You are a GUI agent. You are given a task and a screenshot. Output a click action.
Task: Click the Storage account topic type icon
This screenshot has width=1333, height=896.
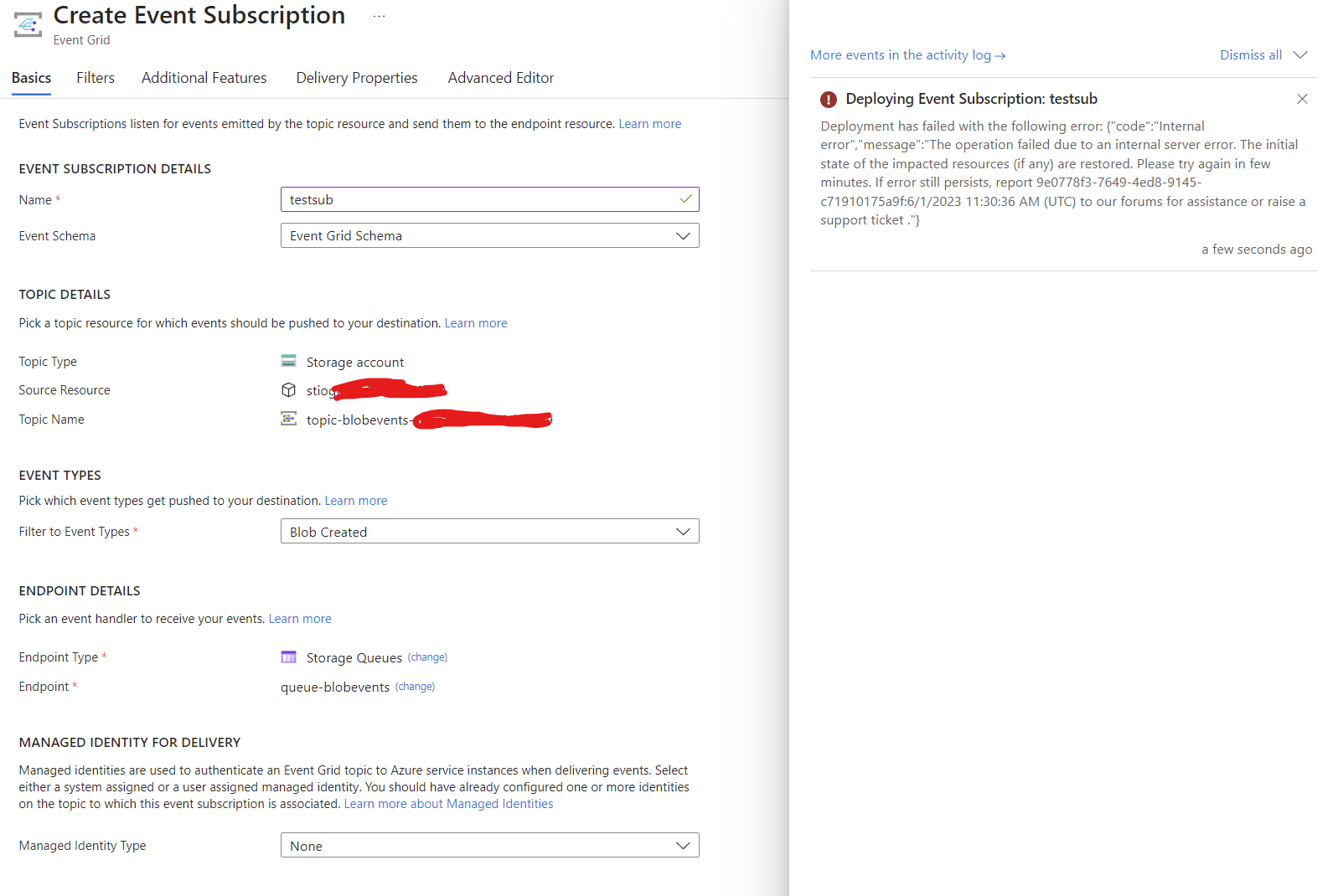click(x=288, y=361)
